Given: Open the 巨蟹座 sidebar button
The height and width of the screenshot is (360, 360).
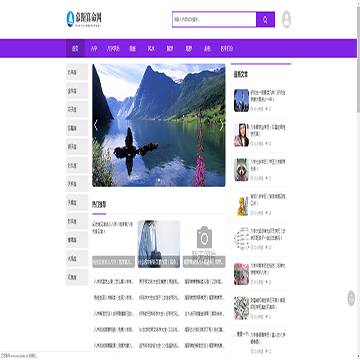Looking at the screenshot, I should click(77, 128).
